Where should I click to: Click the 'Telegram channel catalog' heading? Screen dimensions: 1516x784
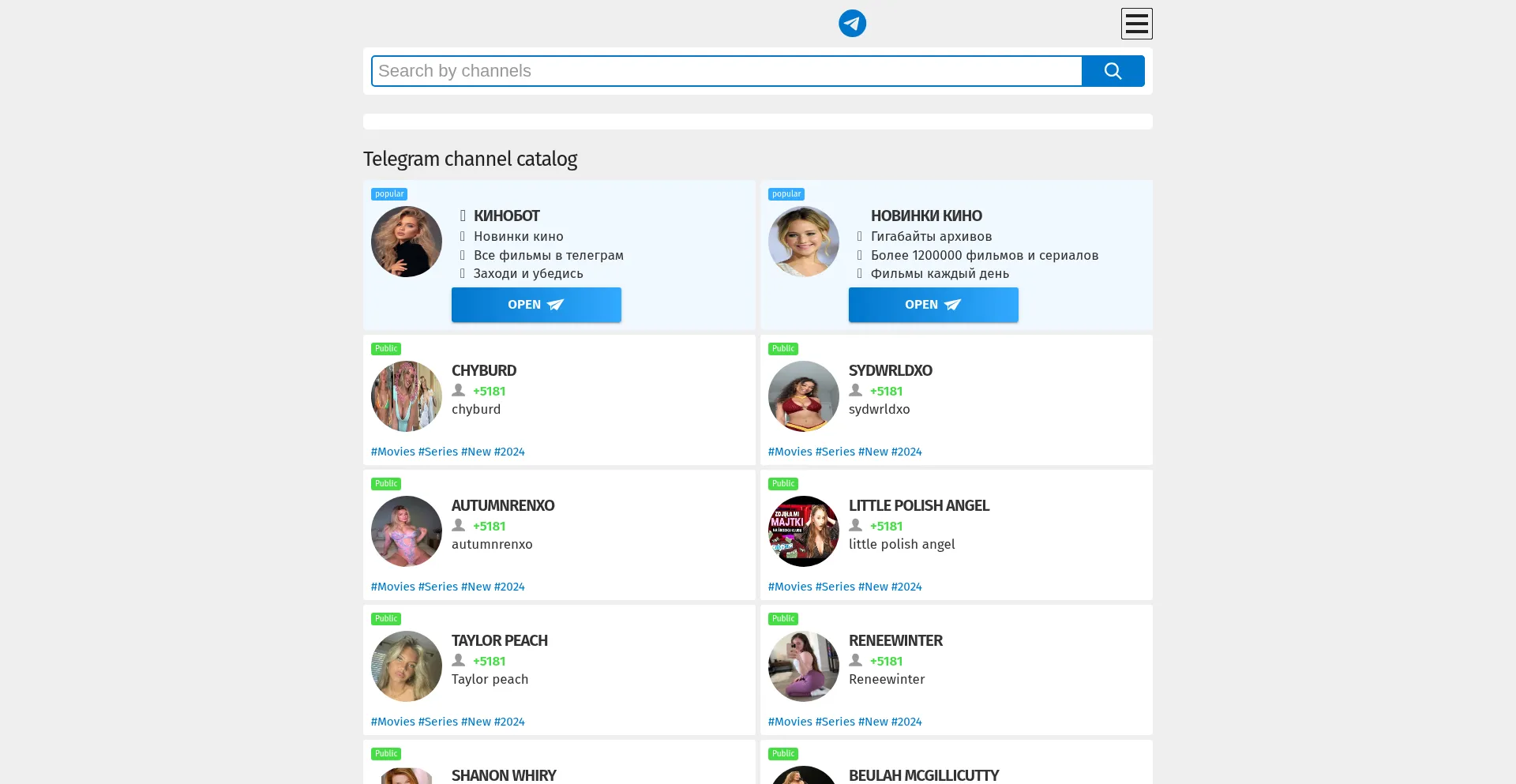tap(471, 159)
